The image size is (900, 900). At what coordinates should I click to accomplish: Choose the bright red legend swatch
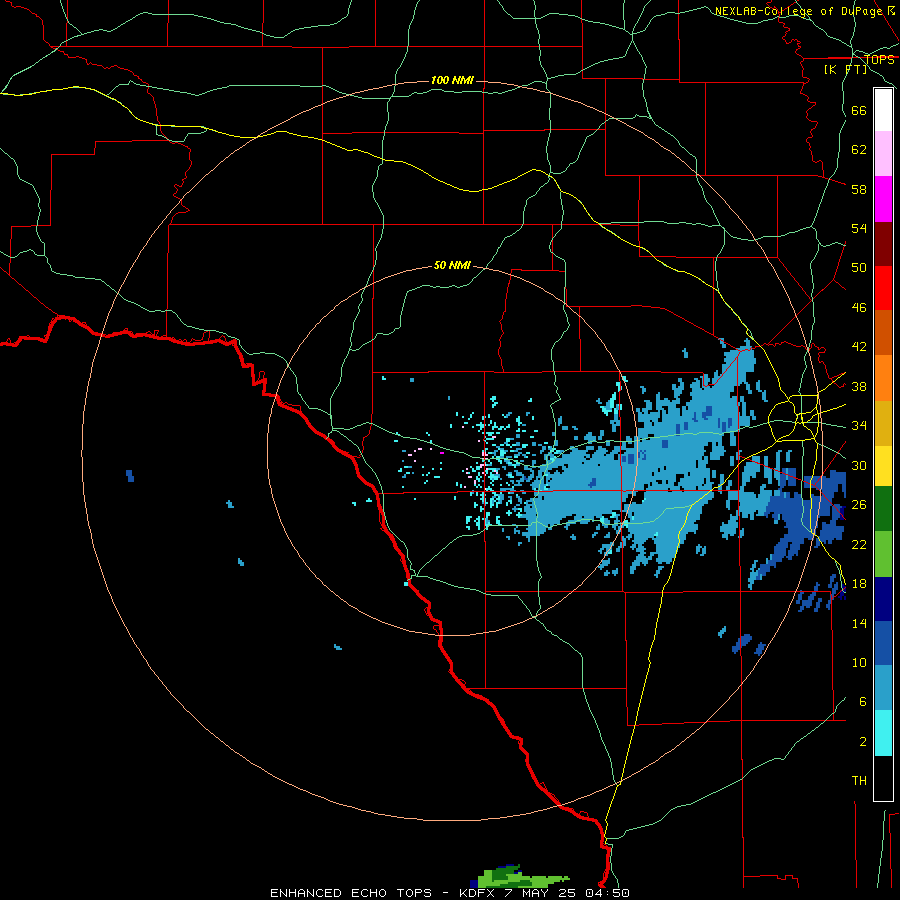[x=883, y=288]
